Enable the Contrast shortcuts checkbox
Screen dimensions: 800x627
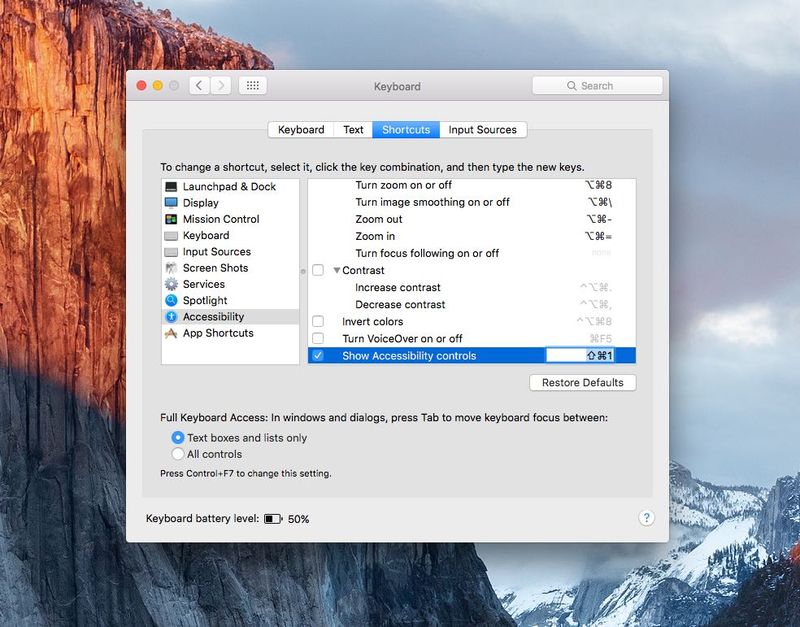click(318, 270)
